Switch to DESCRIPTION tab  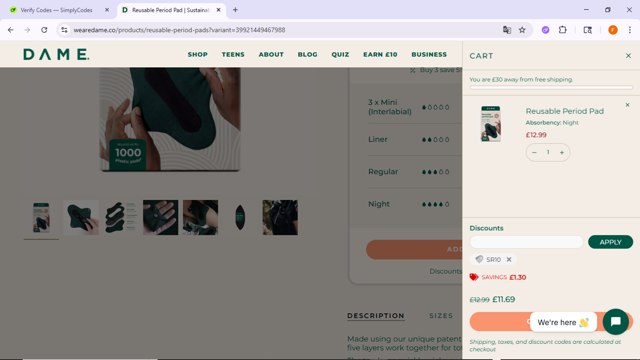tap(376, 316)
